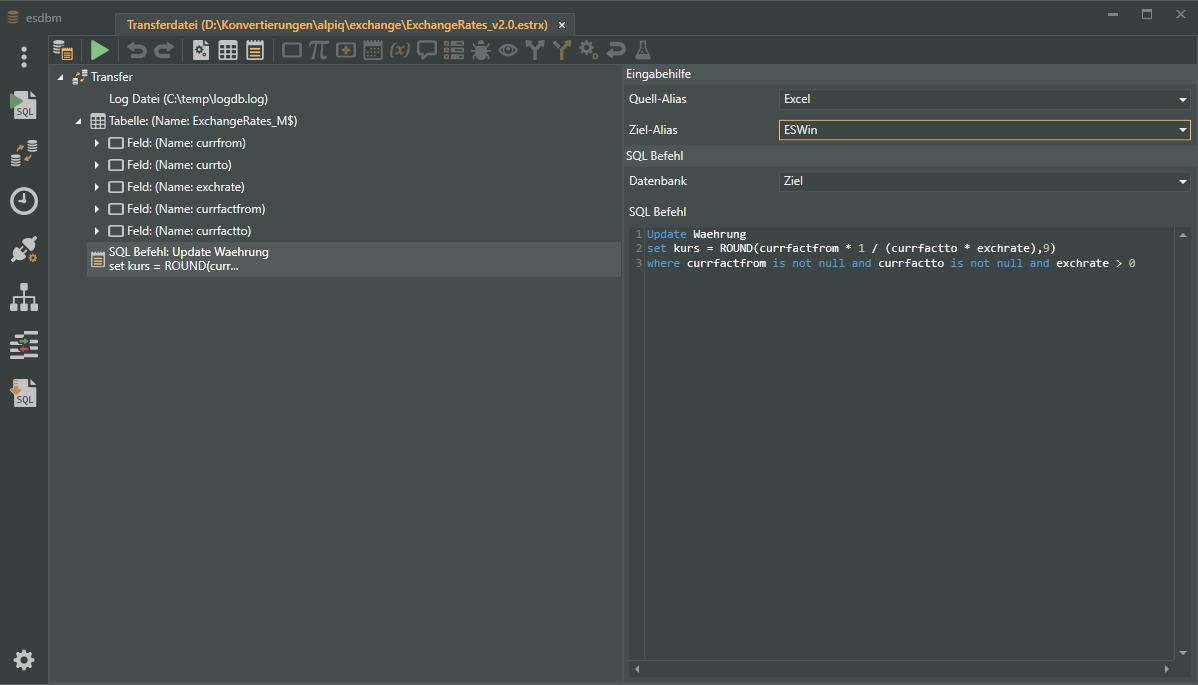
Task: Expand the currfrom field node
Action: pyautogui.click(x=97, y=143)
